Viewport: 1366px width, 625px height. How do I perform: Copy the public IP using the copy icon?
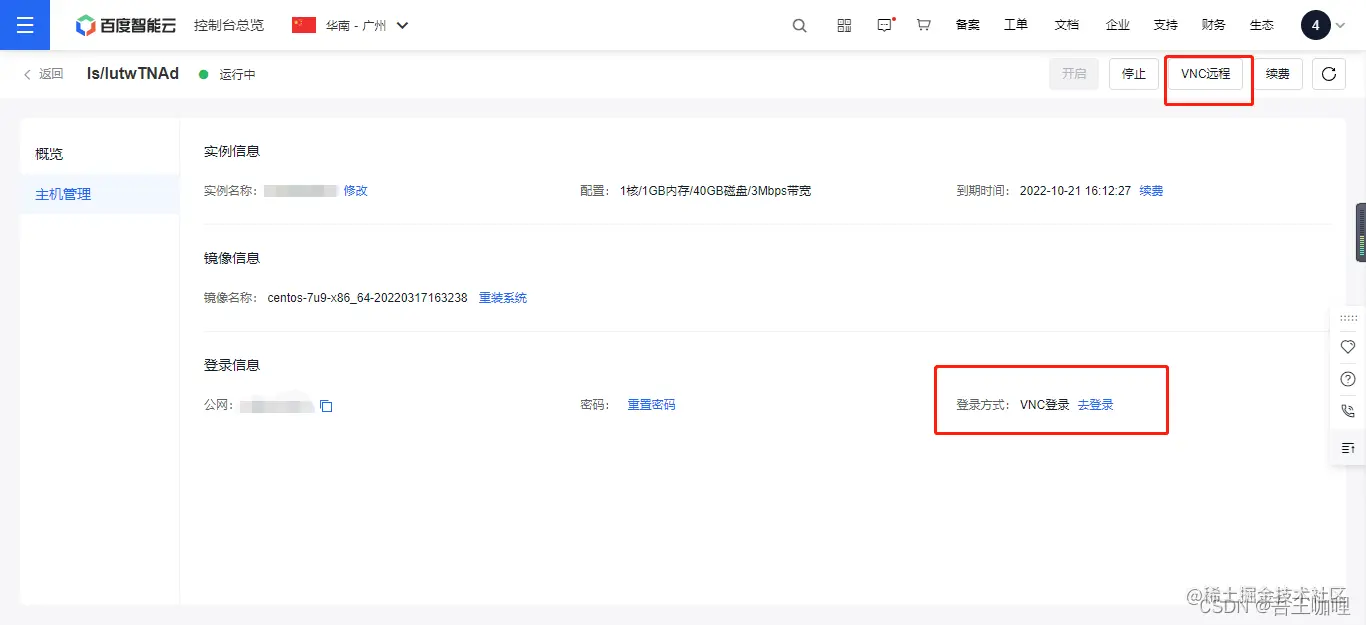click(325, 404)
